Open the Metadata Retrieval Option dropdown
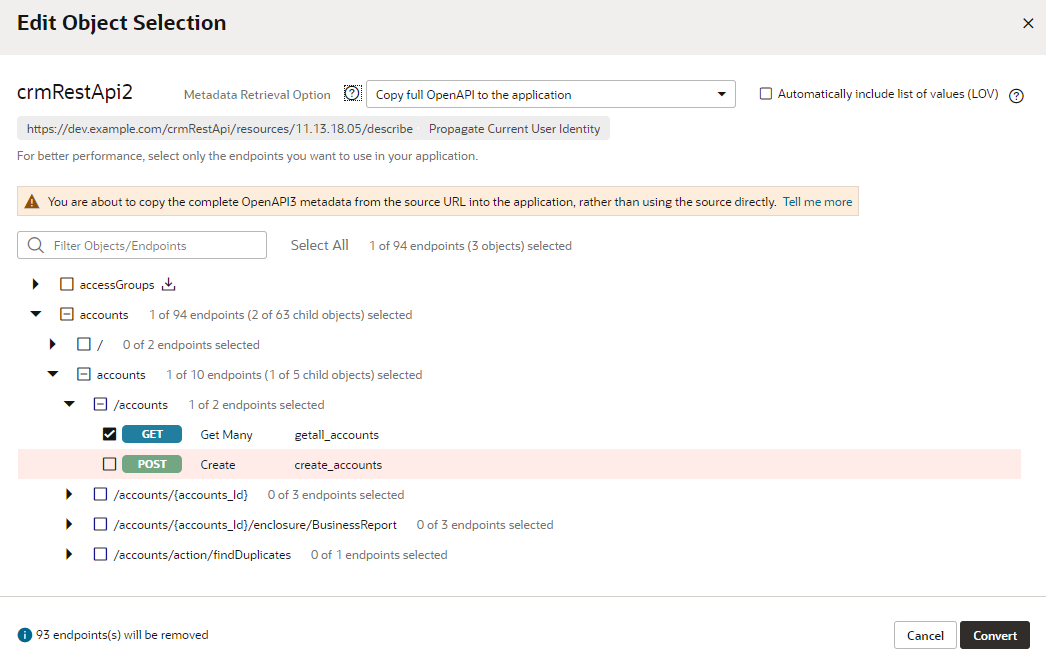Screen dimensions: 1046x662 click(x=551, y=94)
